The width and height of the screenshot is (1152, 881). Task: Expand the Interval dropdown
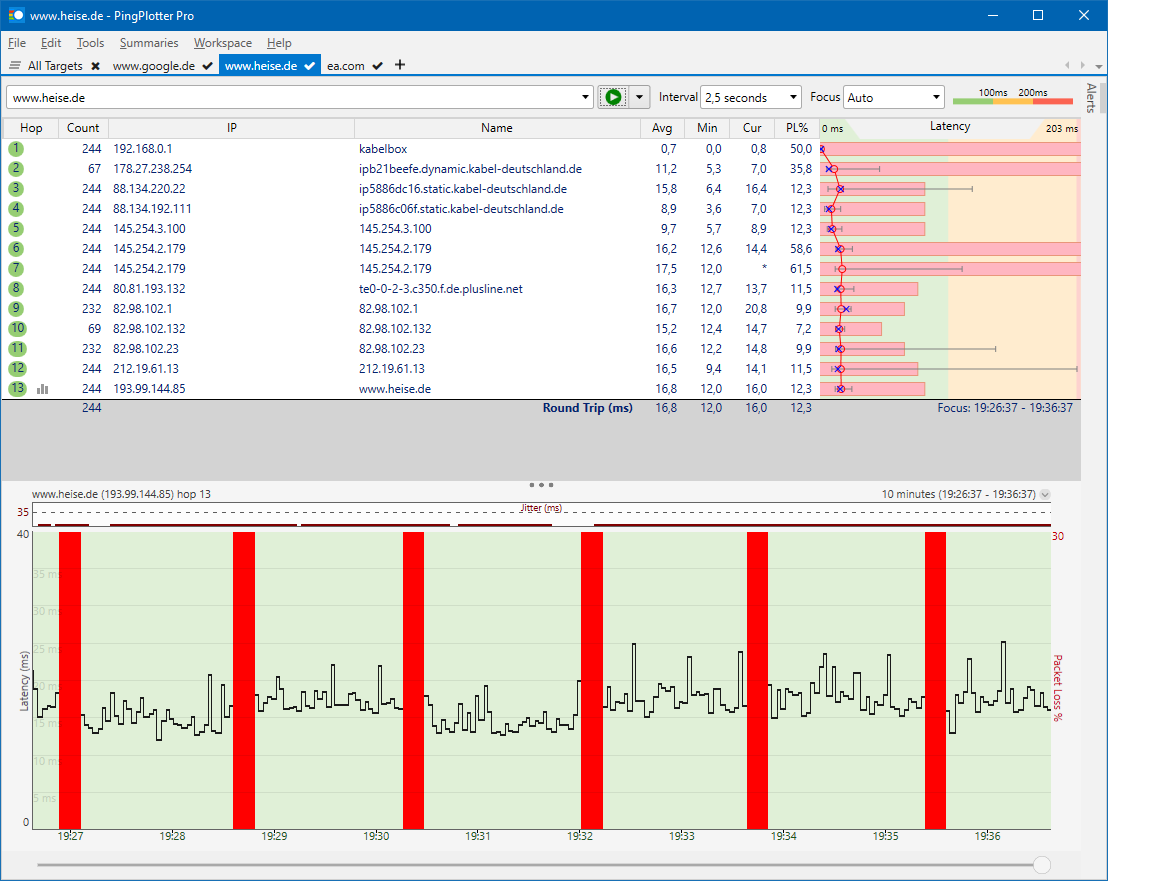(793, 97)
